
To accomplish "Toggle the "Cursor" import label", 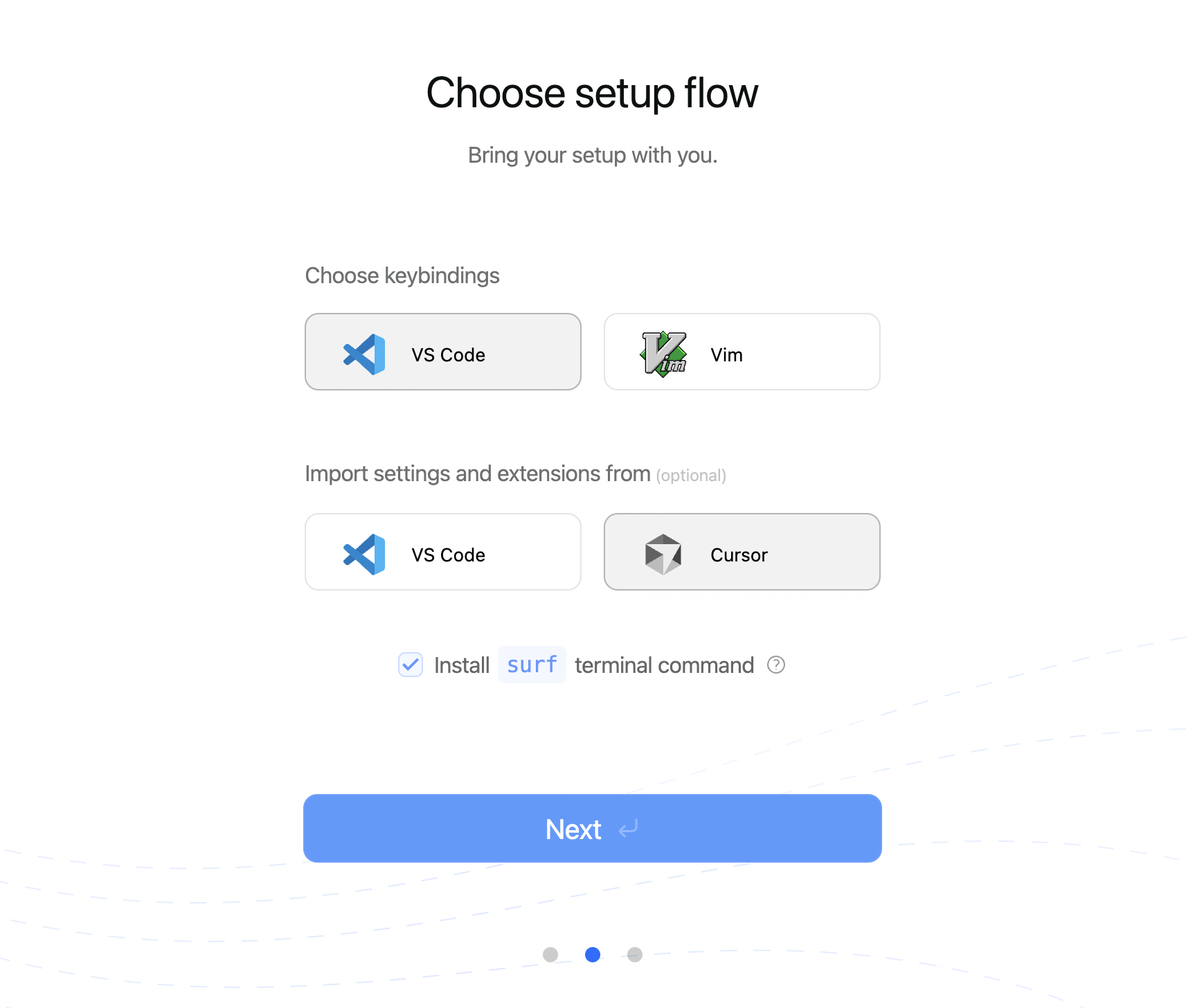I will 739,555.
